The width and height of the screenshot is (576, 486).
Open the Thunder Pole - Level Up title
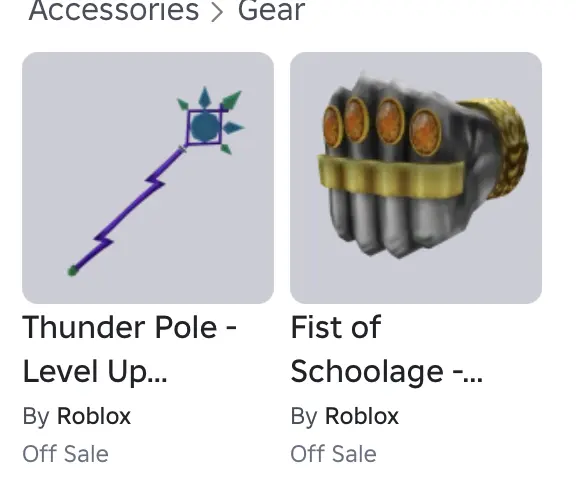pyautogui.click(x=129, y=349)
